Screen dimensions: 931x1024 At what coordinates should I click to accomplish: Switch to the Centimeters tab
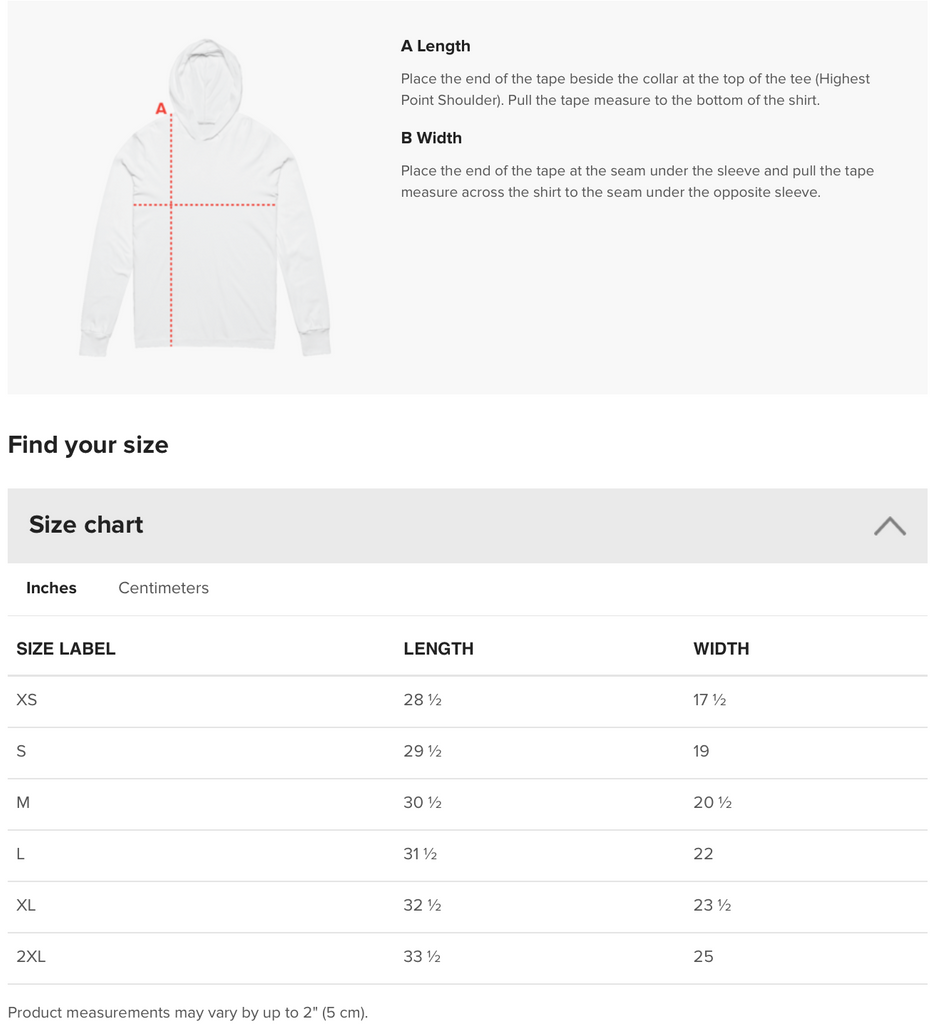tap(163, 588)
